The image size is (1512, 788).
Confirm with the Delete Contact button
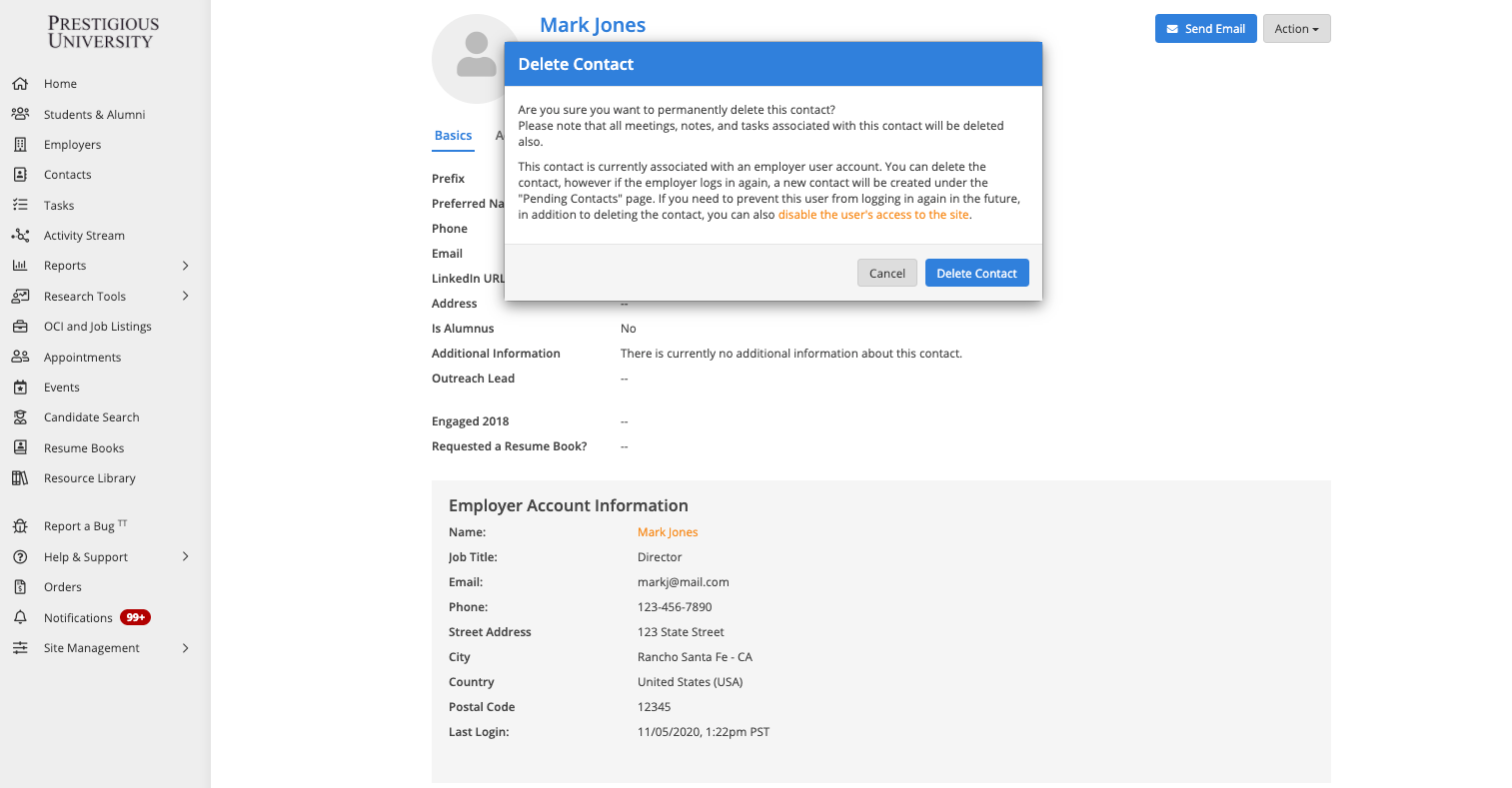tap(976, 274)
